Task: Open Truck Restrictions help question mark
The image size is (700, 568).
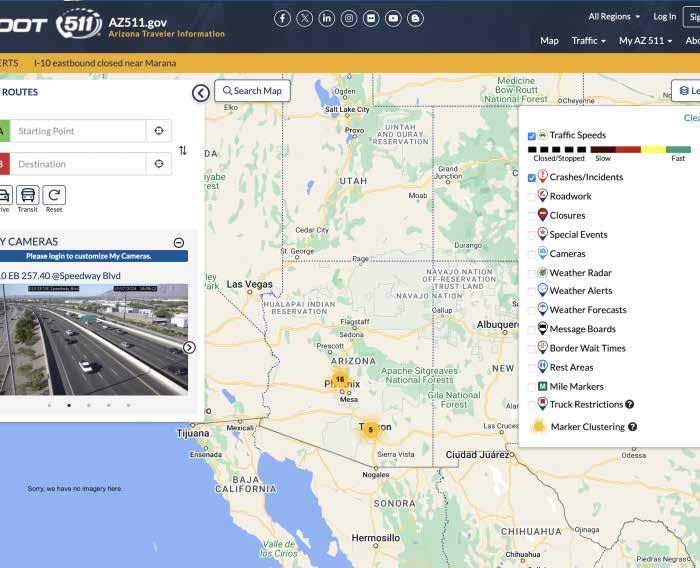Action: [629, 405]
